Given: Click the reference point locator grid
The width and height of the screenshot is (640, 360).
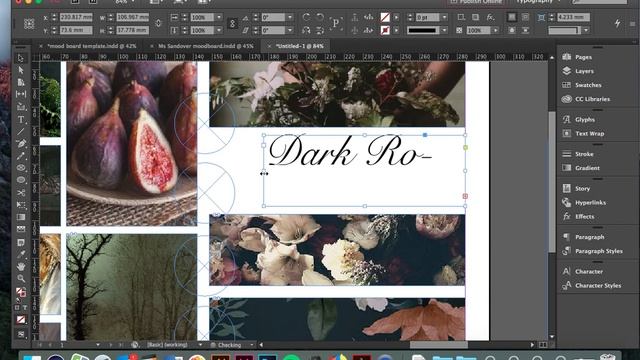Looking at the screenshot, I should point(29,24).
